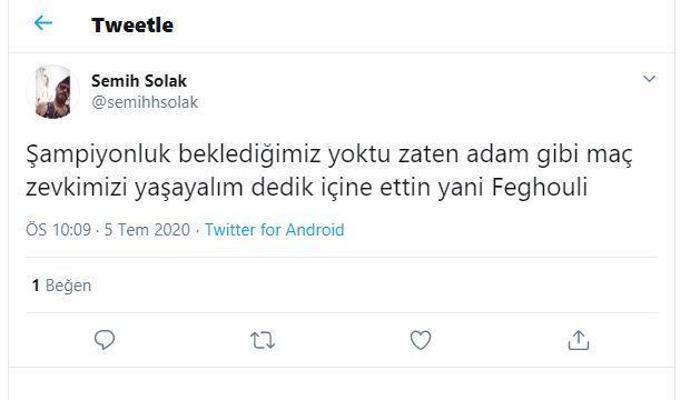Go back using the left arrow
Screen dimensions: 700x400
coord(42,24)
